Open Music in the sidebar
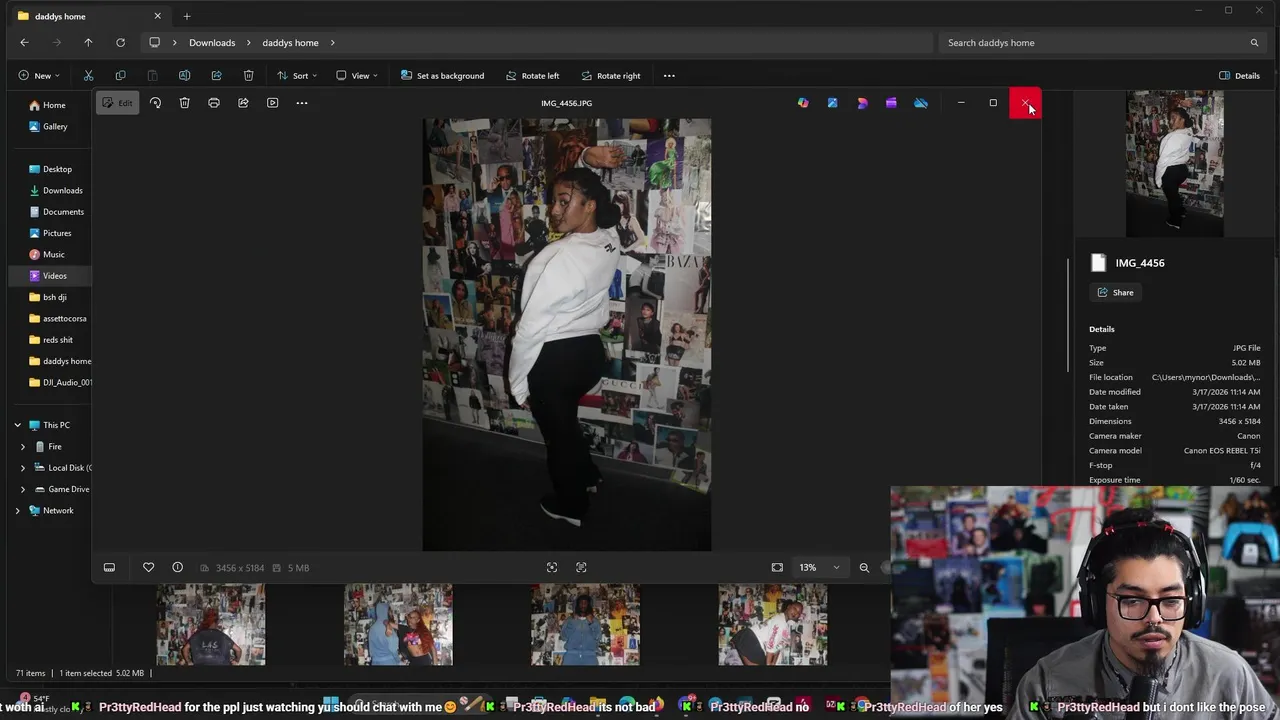The width and height of the screenshot is (1280, 720). [x=53, y=255]
